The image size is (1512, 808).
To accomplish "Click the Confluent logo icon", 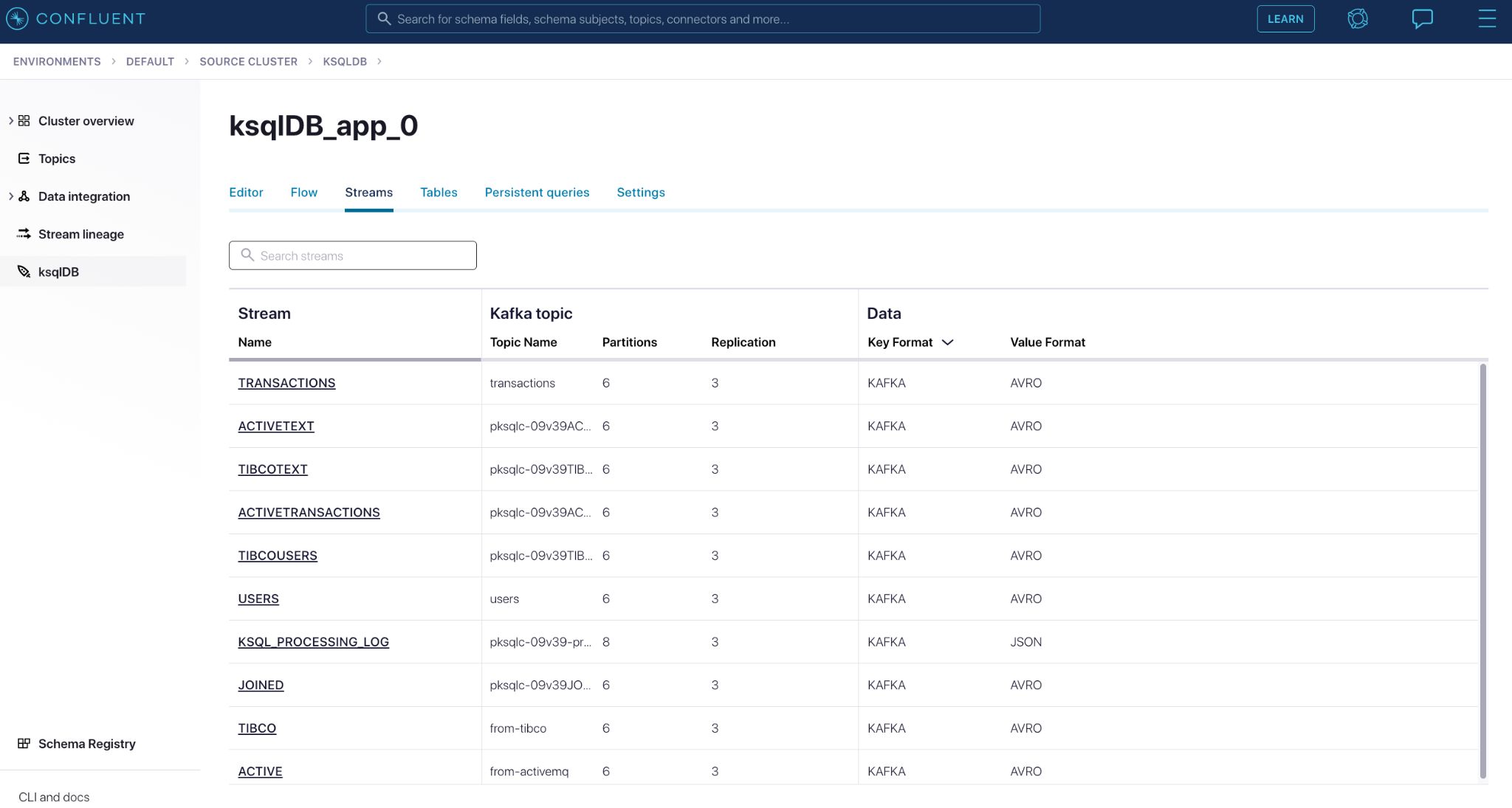I will point(18,18).
